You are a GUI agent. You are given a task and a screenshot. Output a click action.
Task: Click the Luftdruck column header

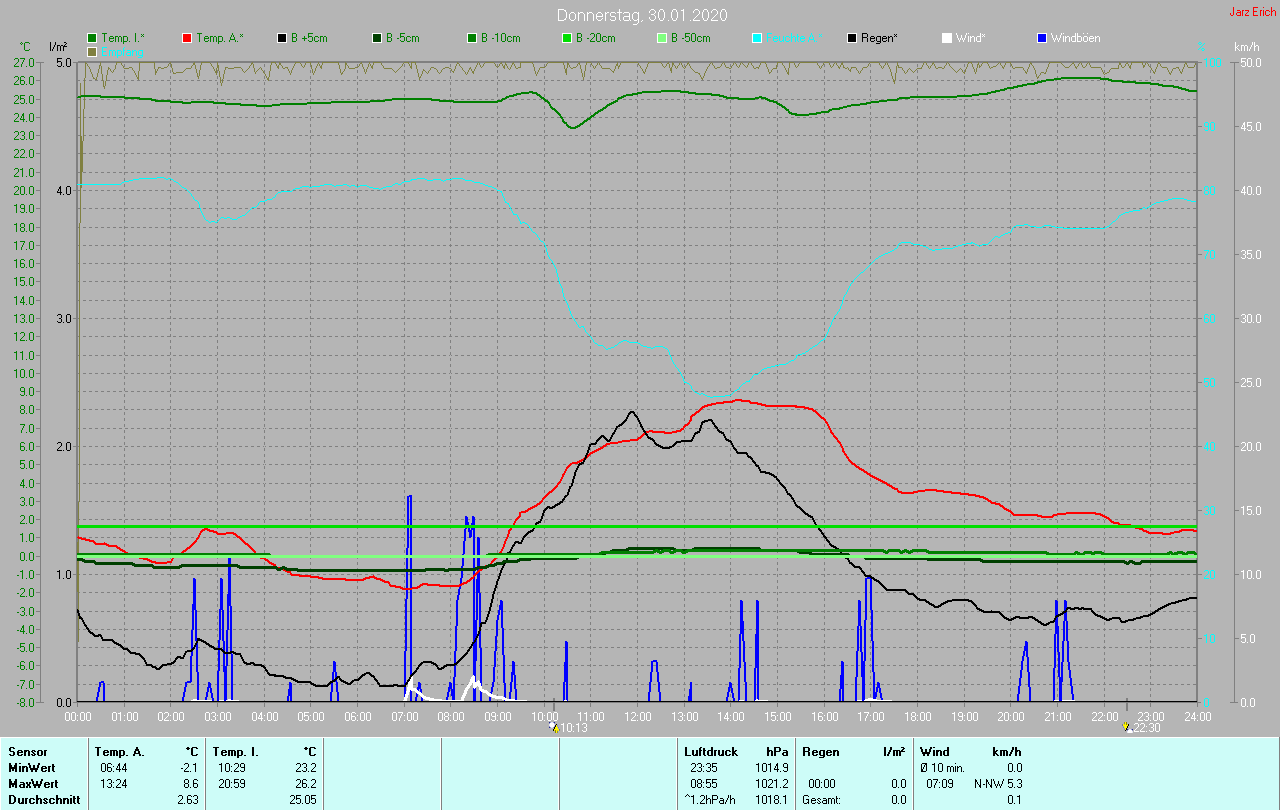coord(711,751)
